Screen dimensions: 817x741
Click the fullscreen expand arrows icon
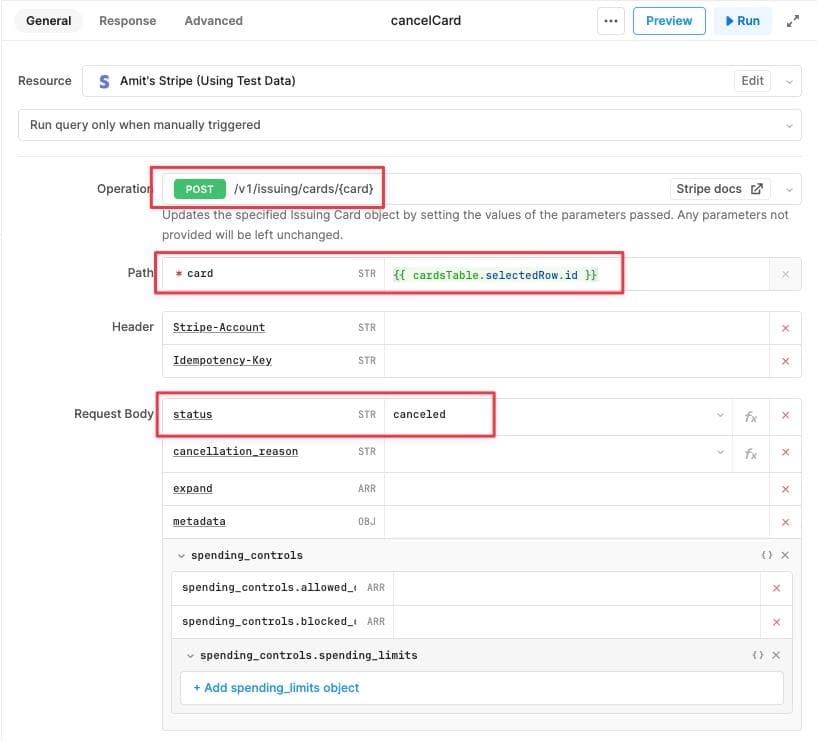[794, 20]
